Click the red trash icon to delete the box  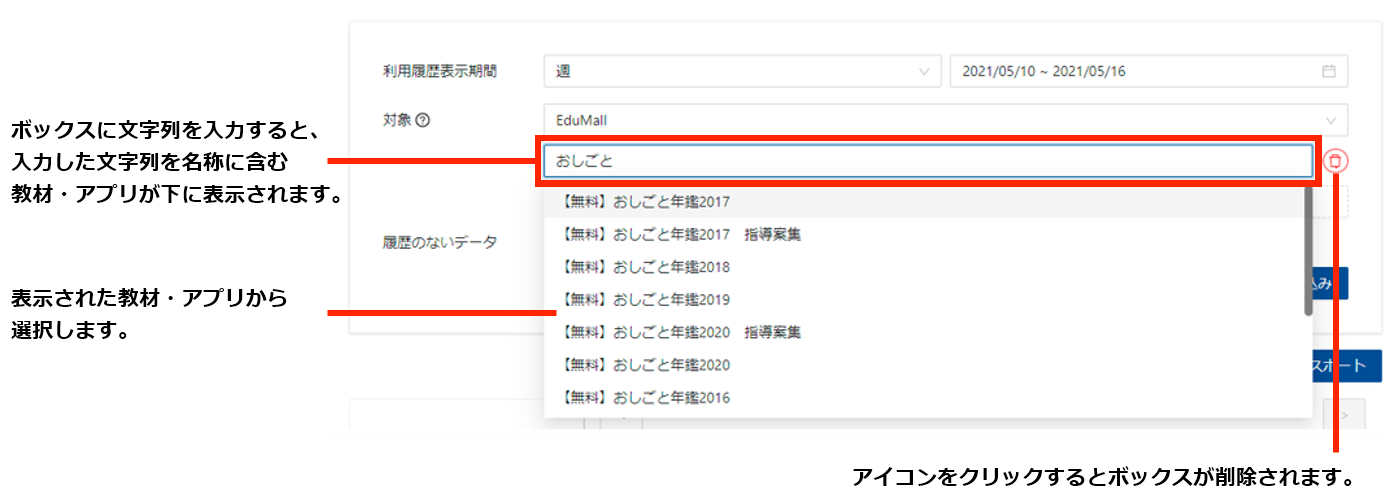click(1336, 161)
